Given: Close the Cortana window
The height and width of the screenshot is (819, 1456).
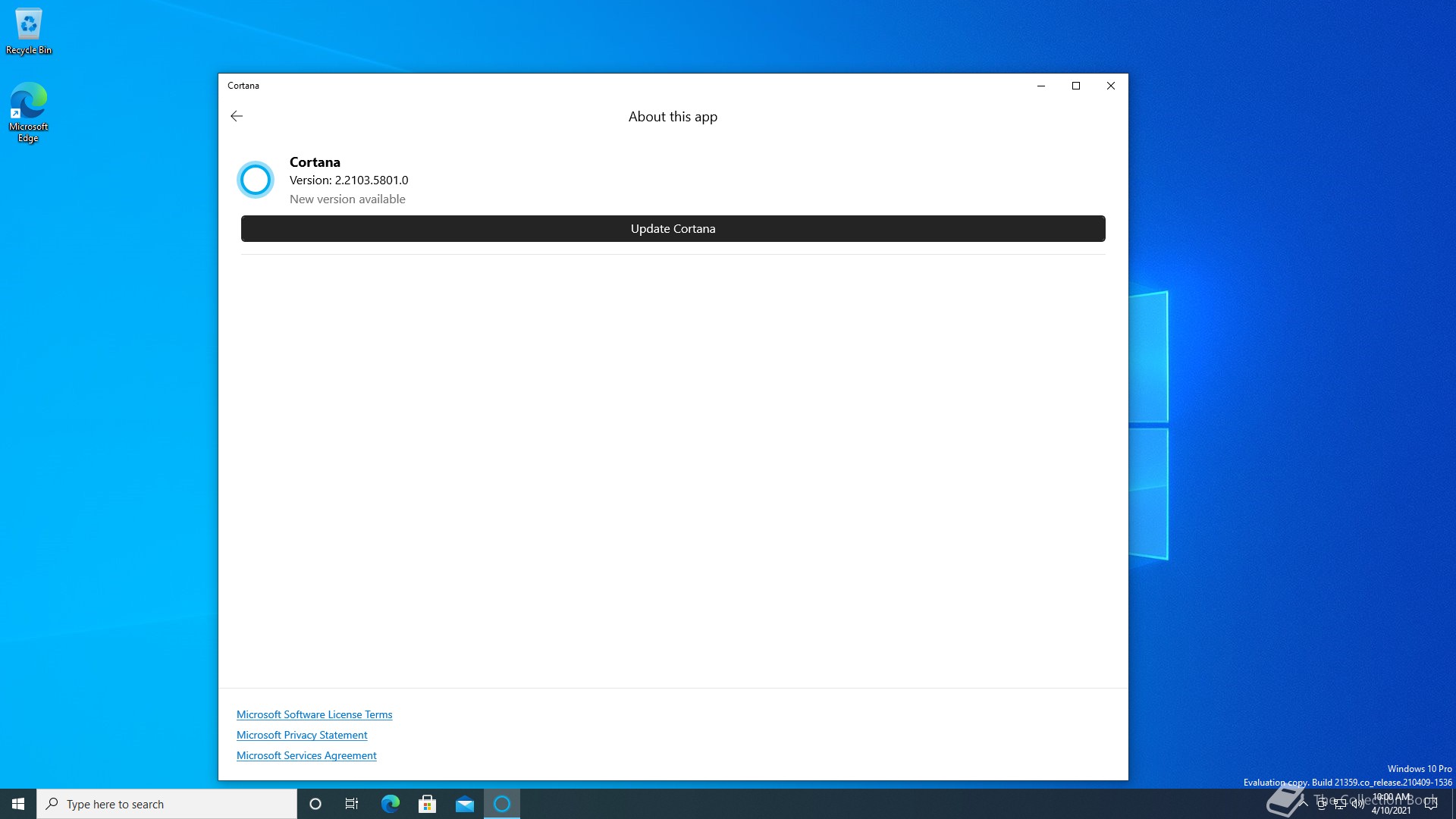Looking at the screenshot, I should 1111,86.
